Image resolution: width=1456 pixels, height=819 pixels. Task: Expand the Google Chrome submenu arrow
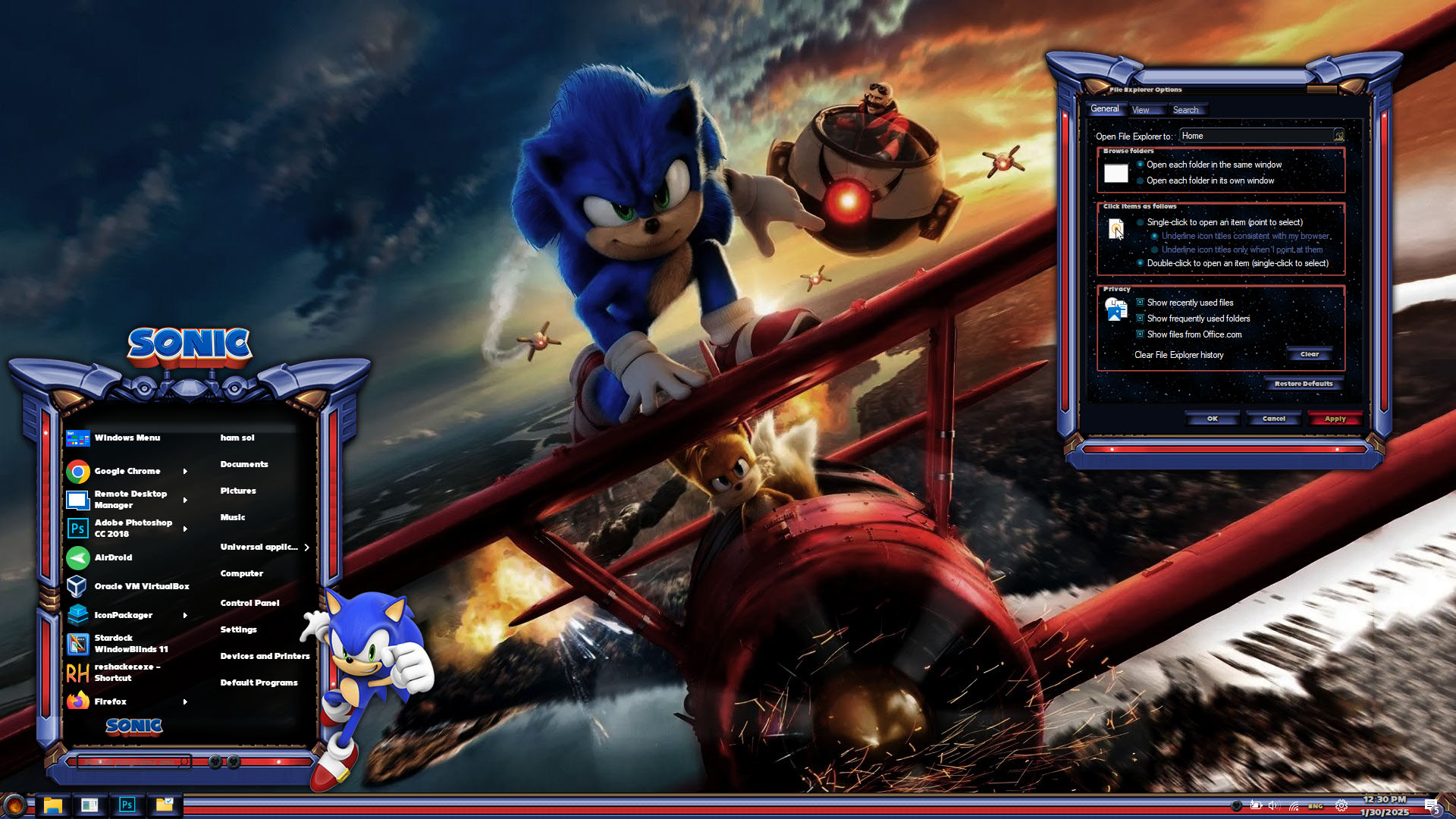click(185, 472)
